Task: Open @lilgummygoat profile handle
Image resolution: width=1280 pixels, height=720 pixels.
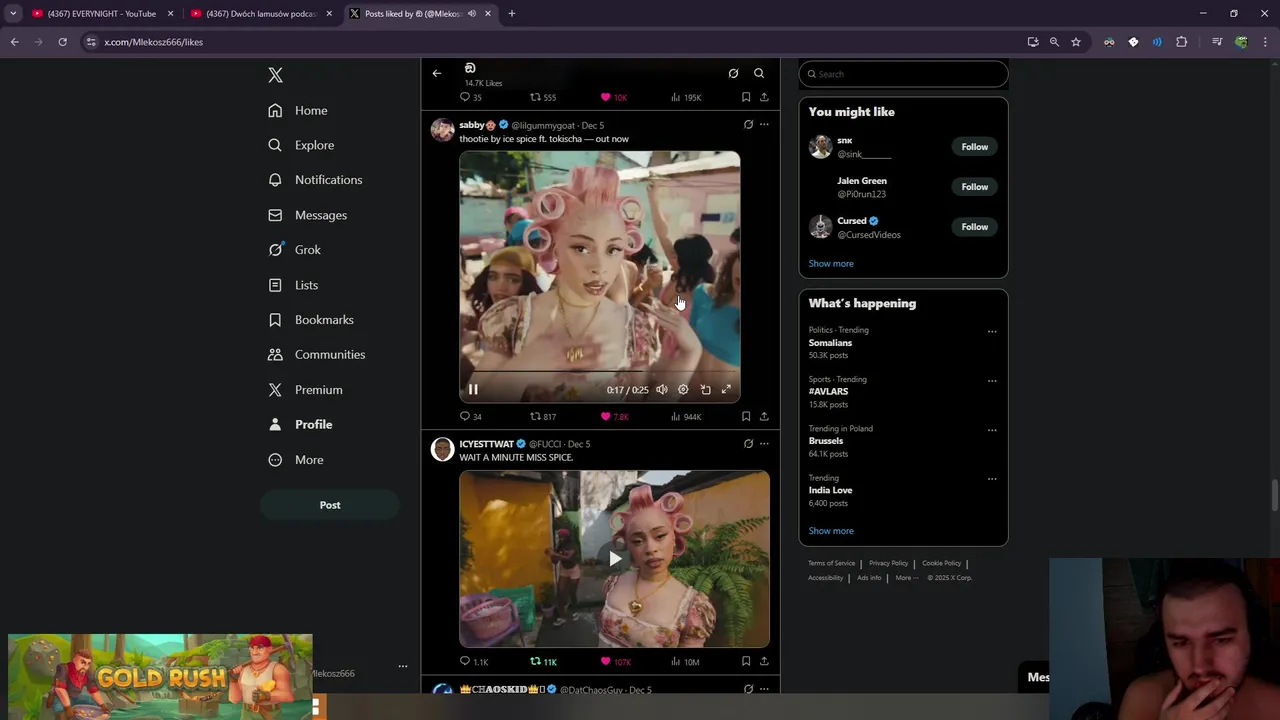Action: [x=543, y=126]
